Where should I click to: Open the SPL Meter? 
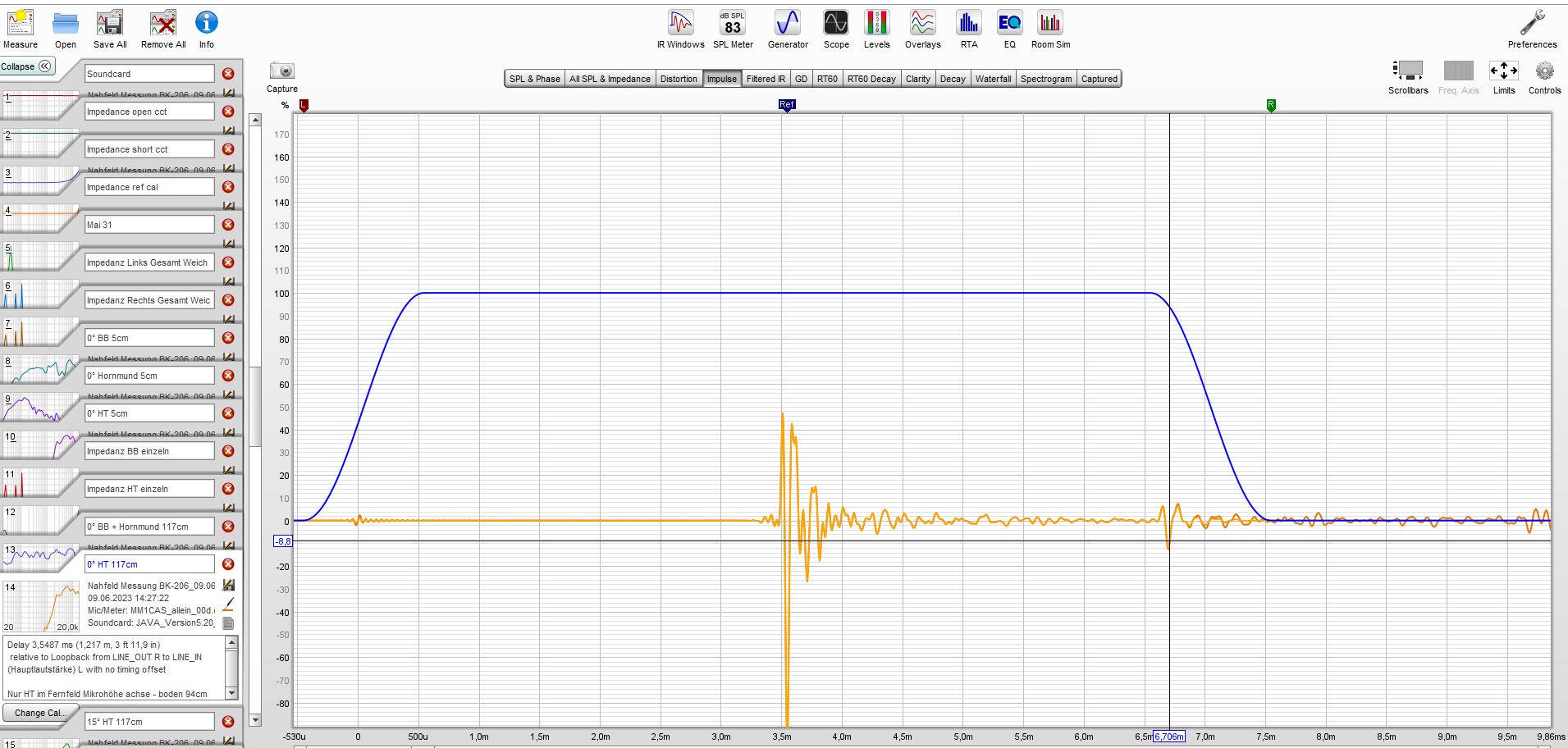pos(733,30)
